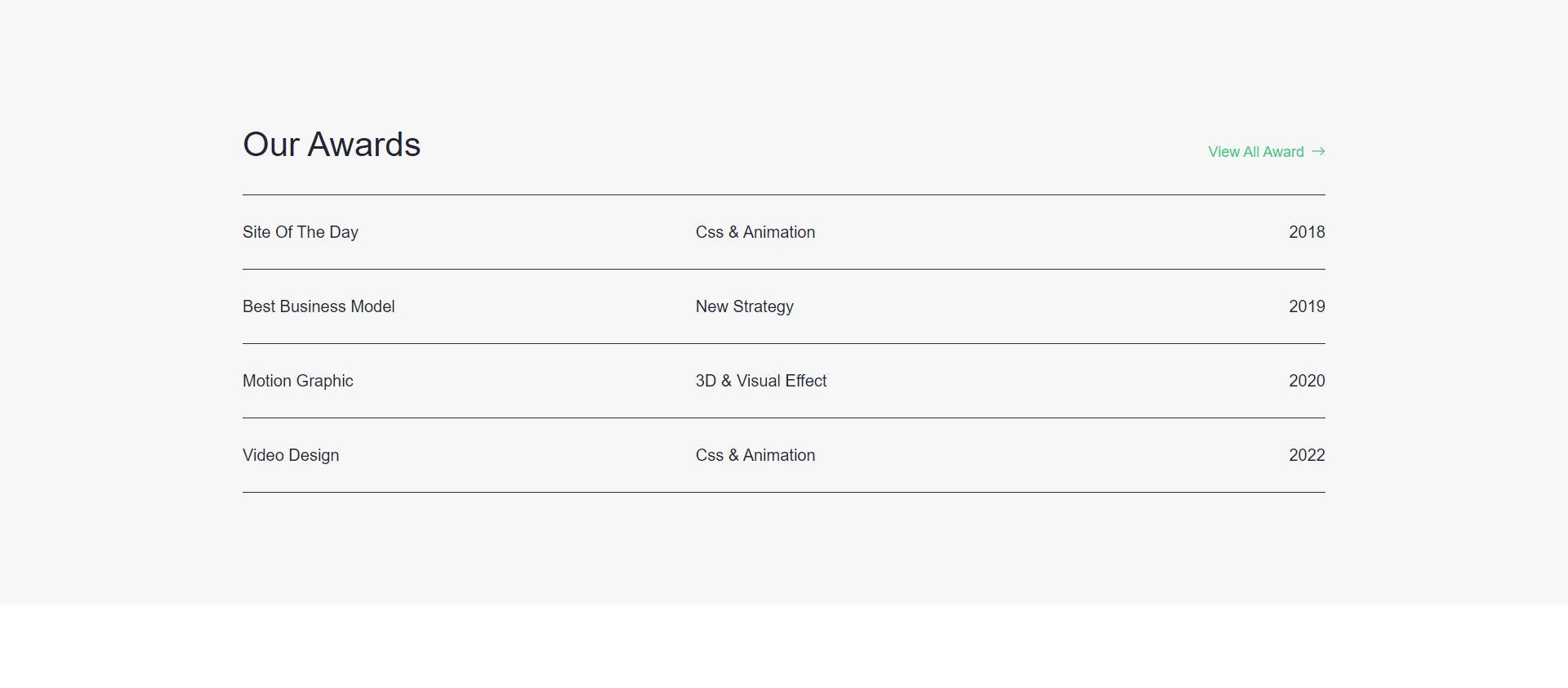
Task: Select the year 2019
Action: tap(1307, 306)
